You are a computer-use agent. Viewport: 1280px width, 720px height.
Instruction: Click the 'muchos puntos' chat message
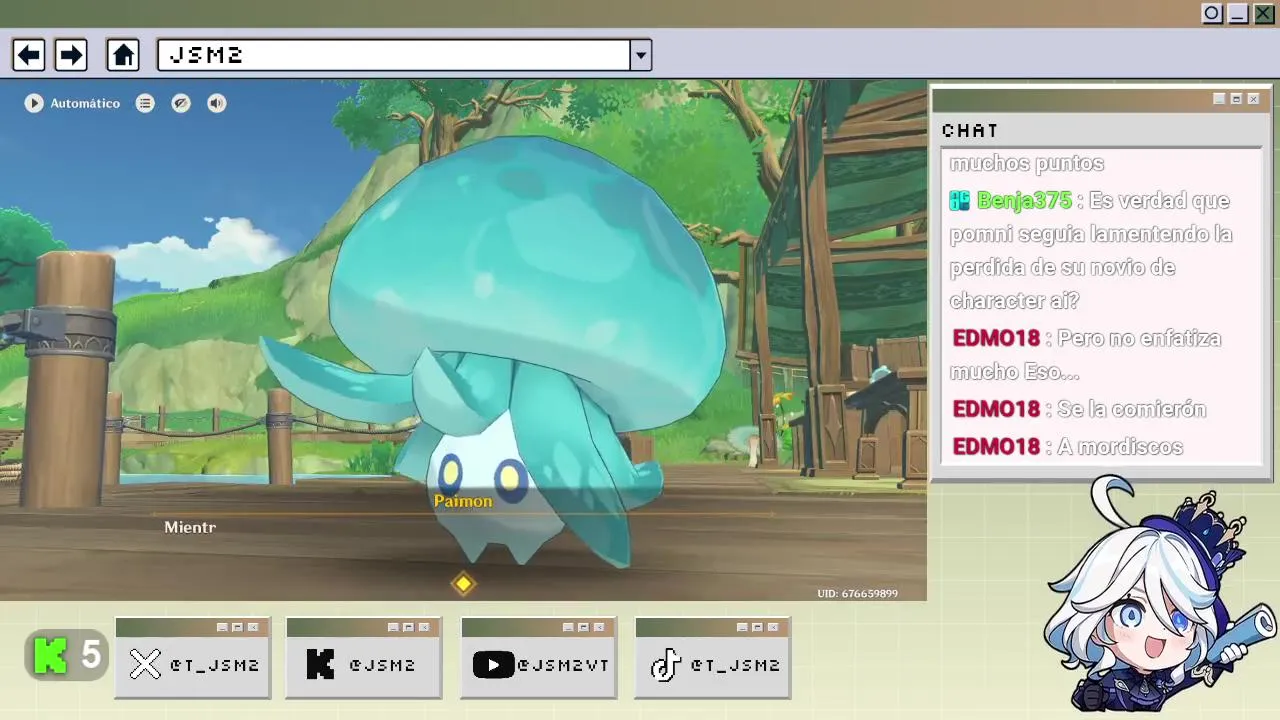click(1027, 164)
